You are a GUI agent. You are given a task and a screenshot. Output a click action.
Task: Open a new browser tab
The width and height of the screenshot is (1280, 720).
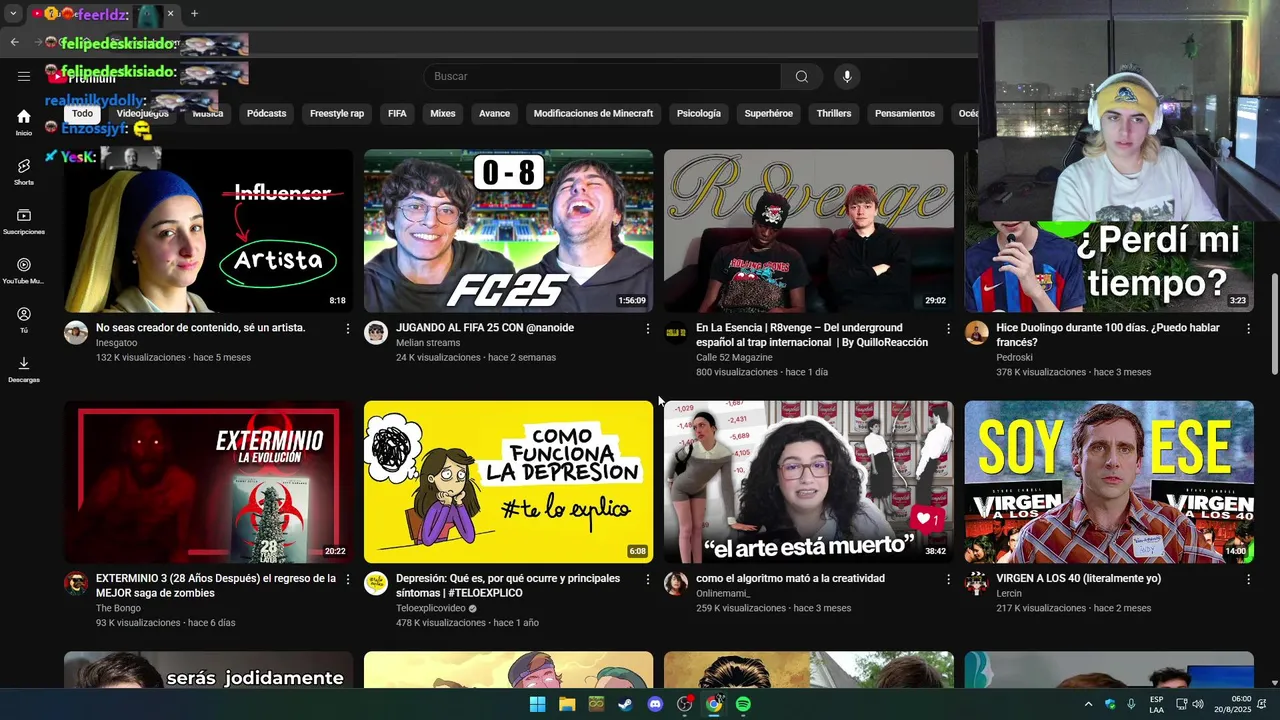[x=194, y=14]
